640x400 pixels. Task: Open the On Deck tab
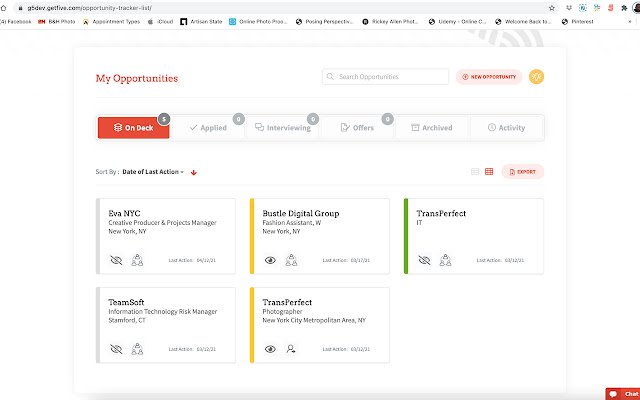133,128
